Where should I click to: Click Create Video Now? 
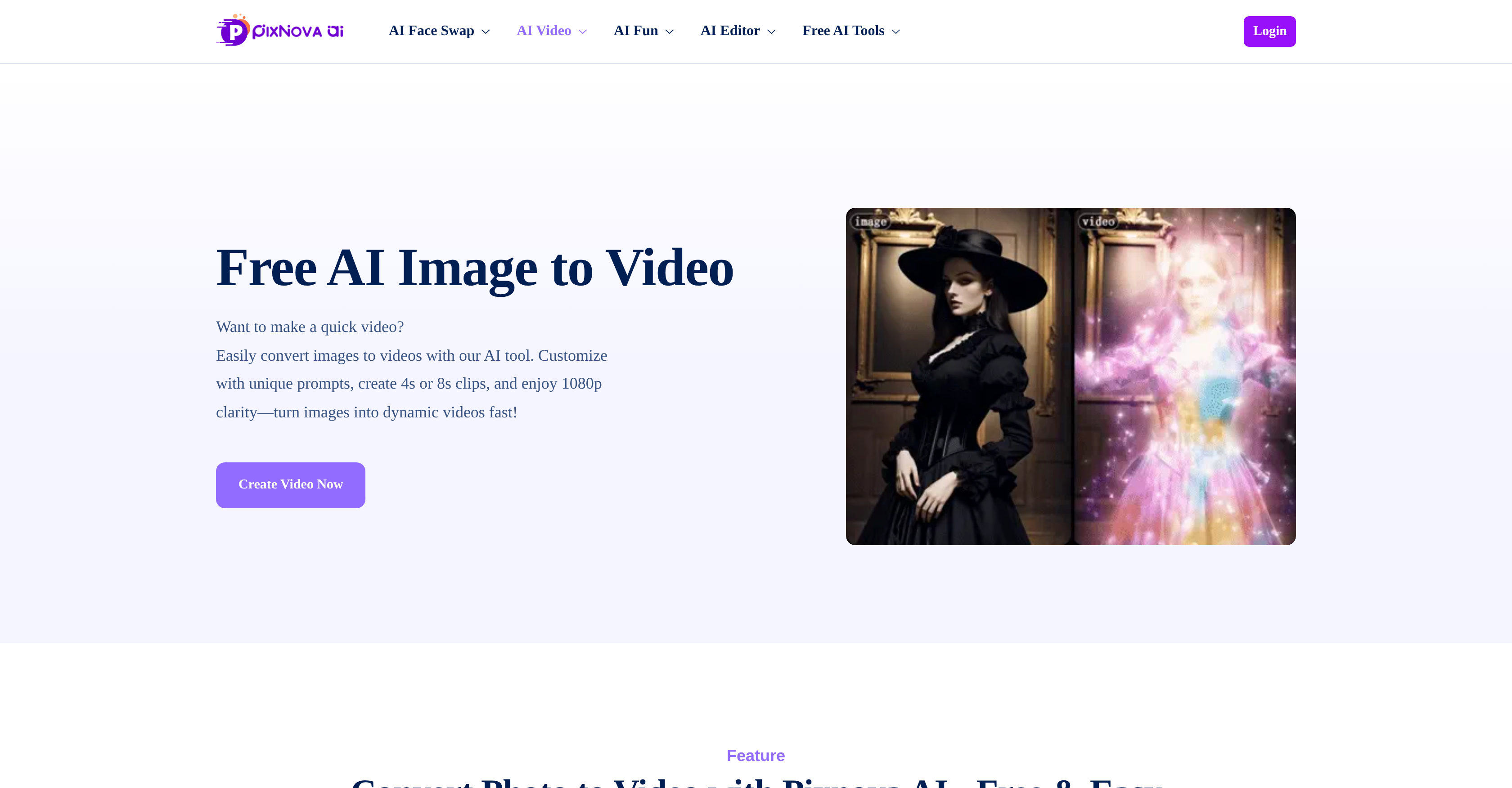(290, 485)
